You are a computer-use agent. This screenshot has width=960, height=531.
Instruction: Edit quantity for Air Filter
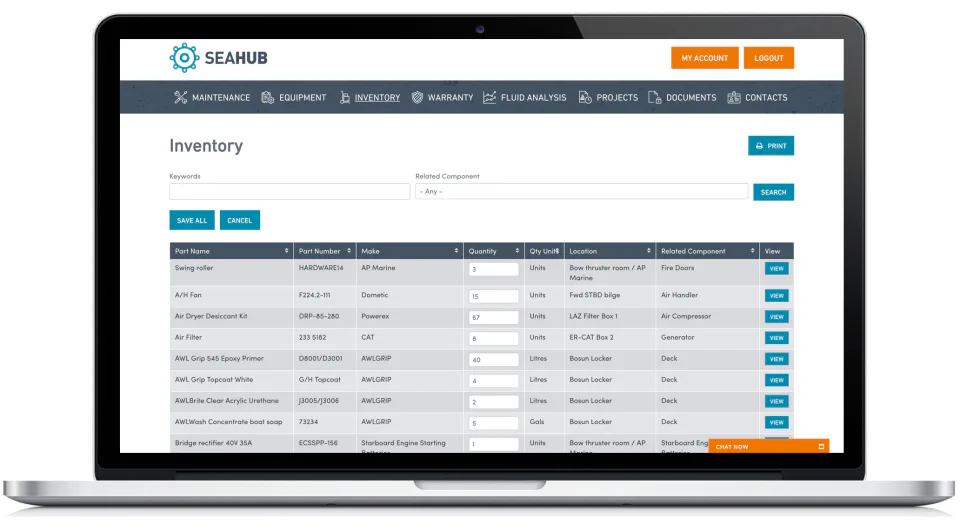(x=493, y=339)
